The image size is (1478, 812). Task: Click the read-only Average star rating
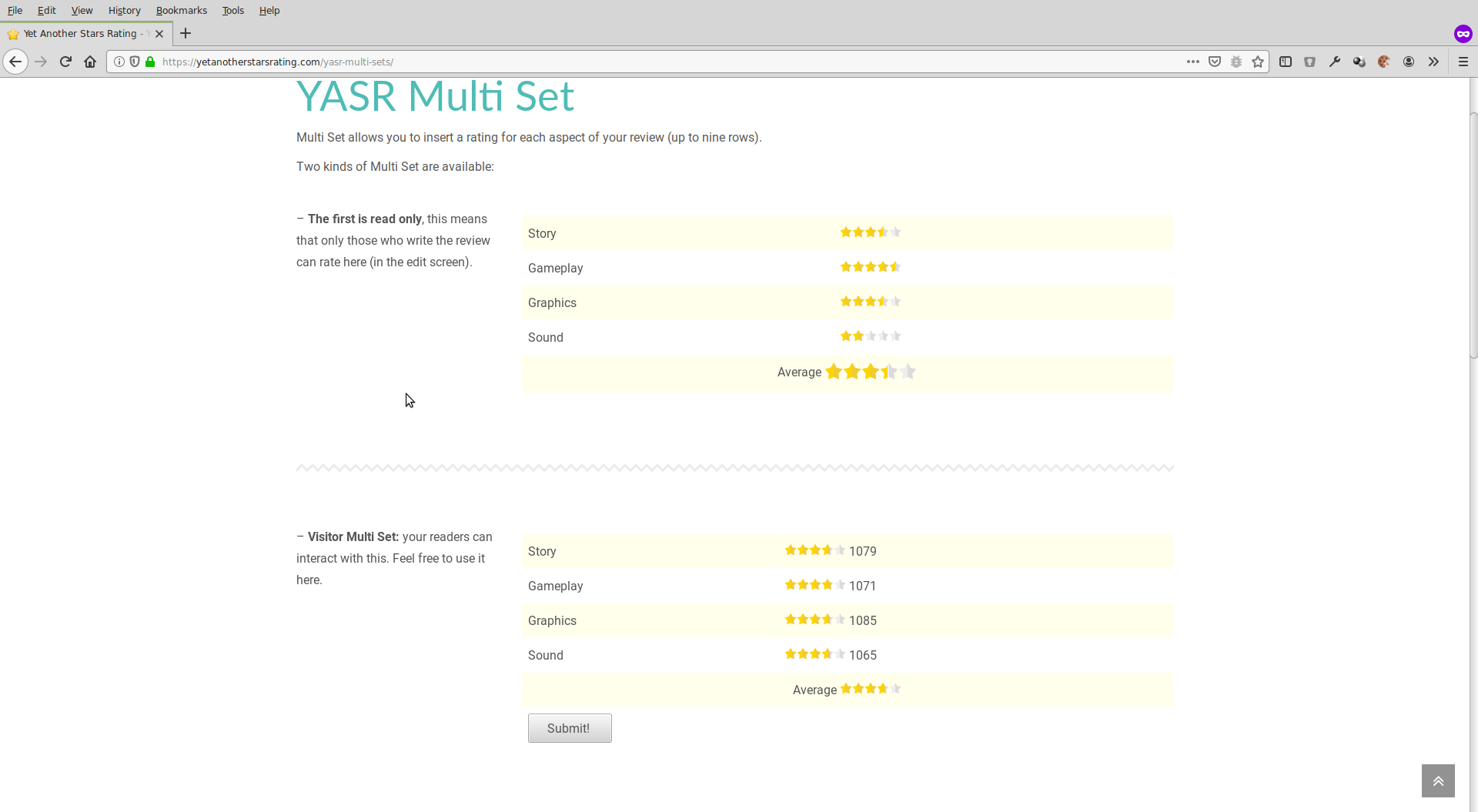pyautogui.click(x=871, y=372)
